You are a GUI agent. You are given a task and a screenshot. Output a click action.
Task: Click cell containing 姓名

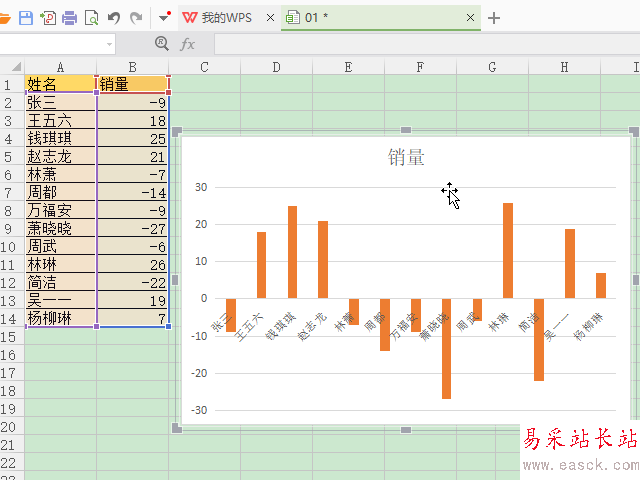pos(60,84)
